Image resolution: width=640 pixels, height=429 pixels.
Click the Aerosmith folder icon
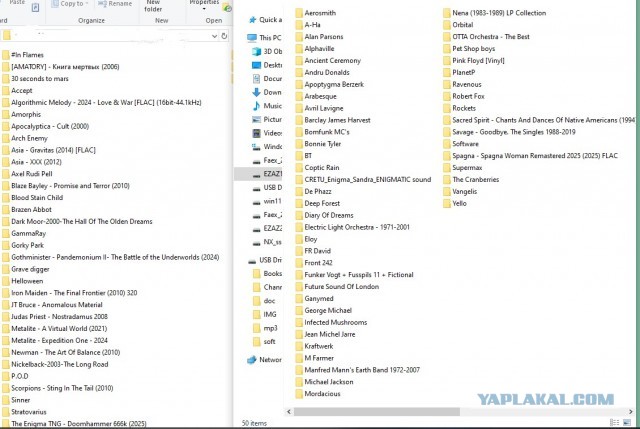coord(299,13)
